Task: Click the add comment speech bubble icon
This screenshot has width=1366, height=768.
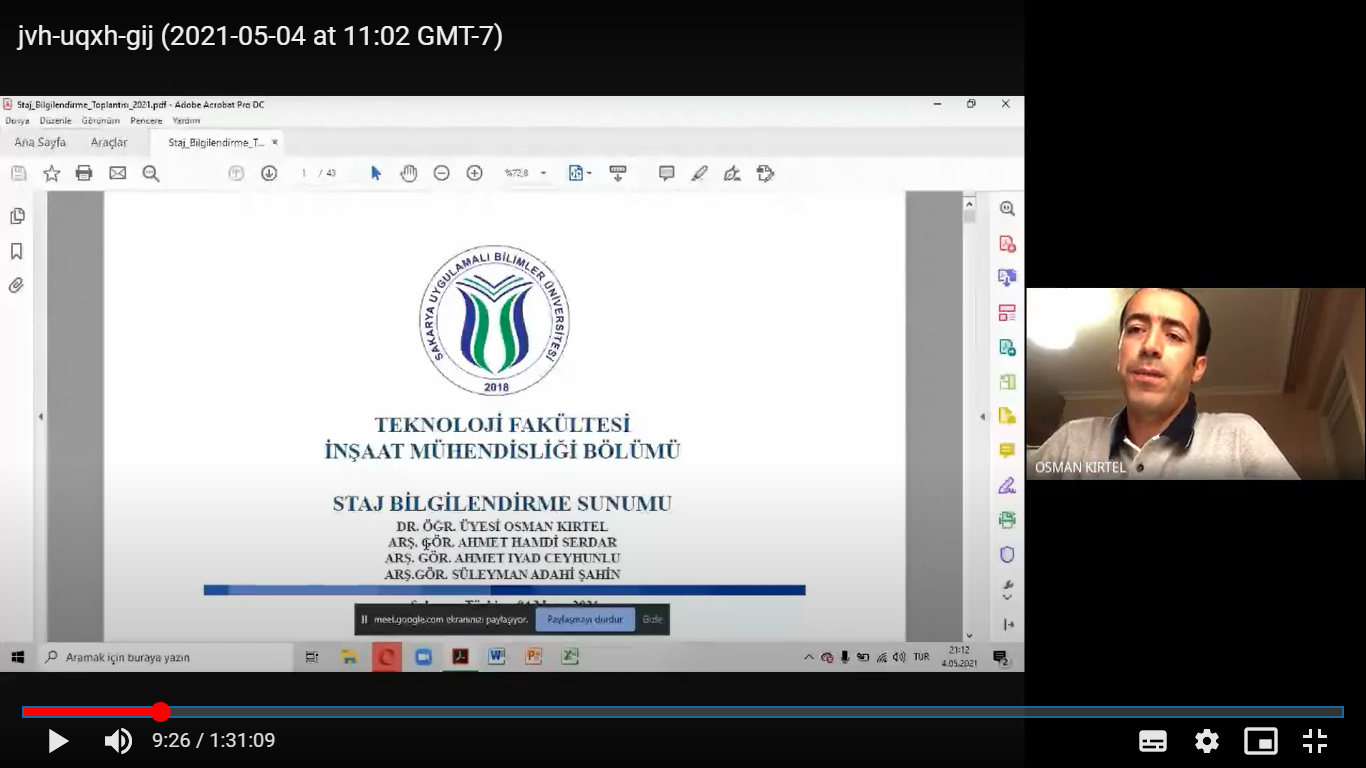Action: tap(666, 173)
